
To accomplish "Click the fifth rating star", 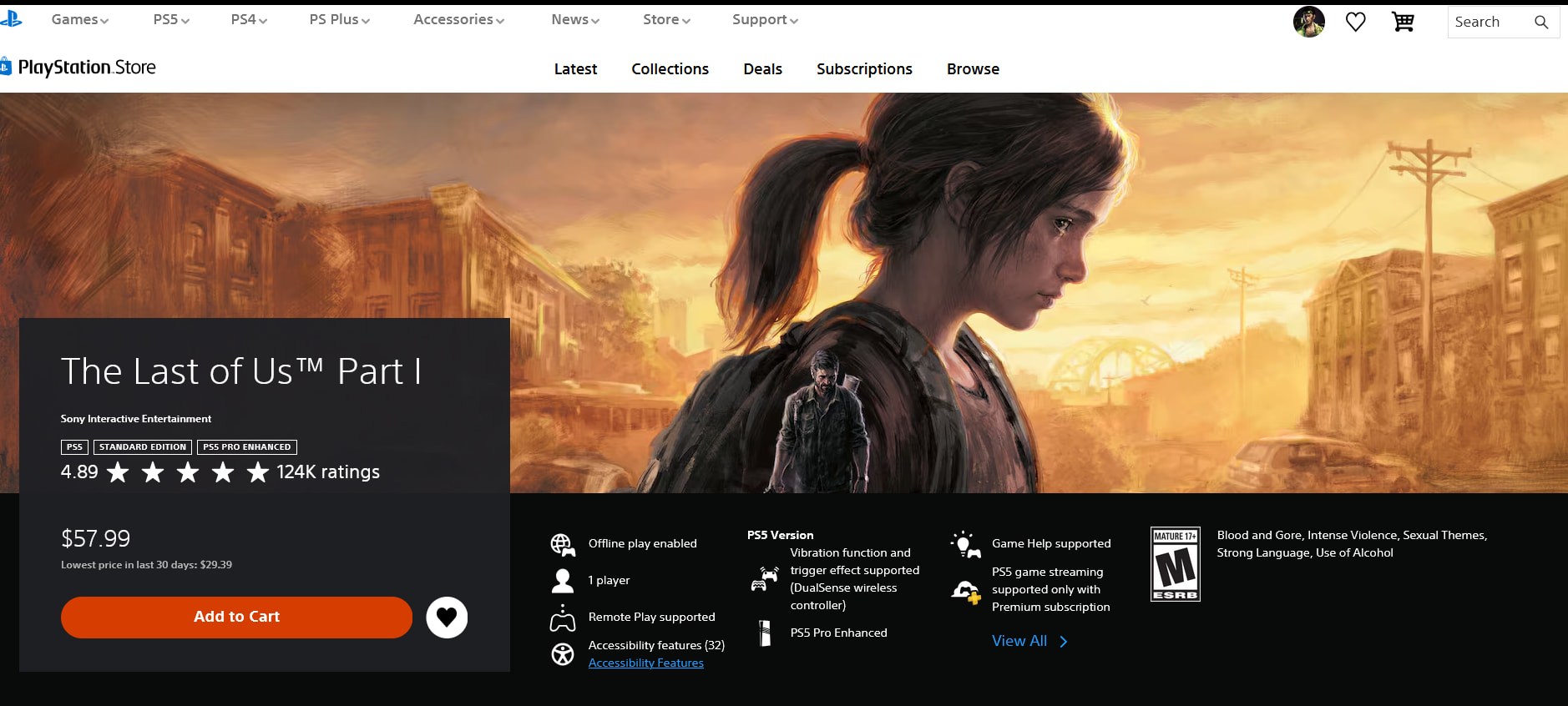I will tap(258, 472).
